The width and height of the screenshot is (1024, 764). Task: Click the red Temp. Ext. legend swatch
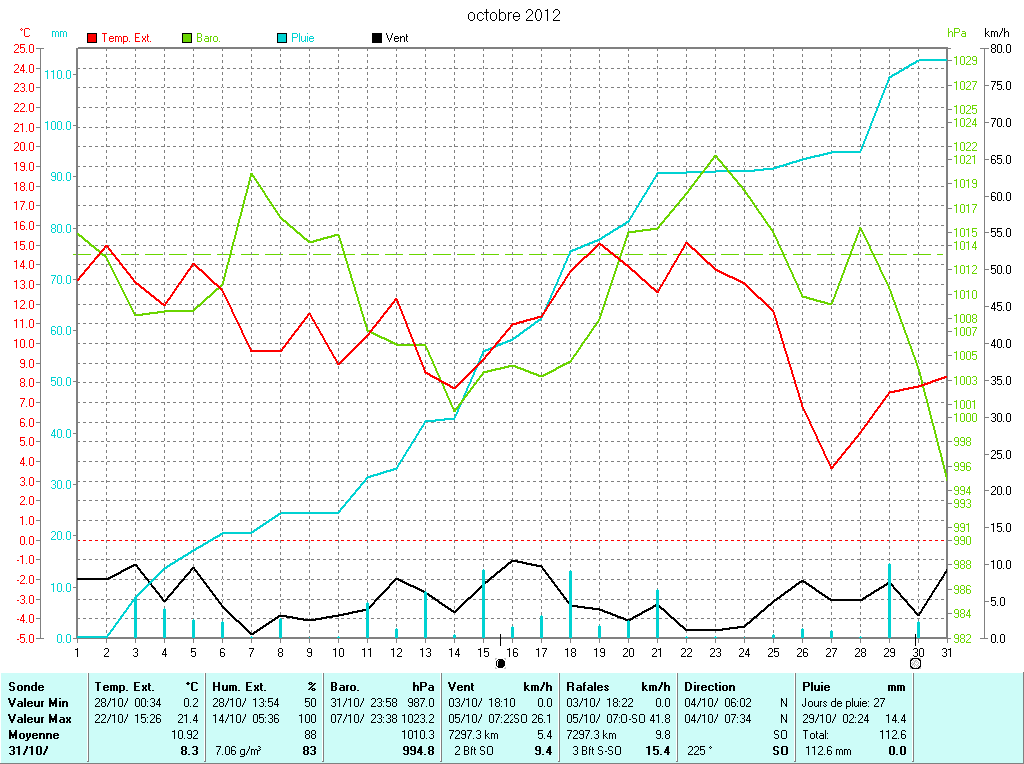click(x=93, y=38)
